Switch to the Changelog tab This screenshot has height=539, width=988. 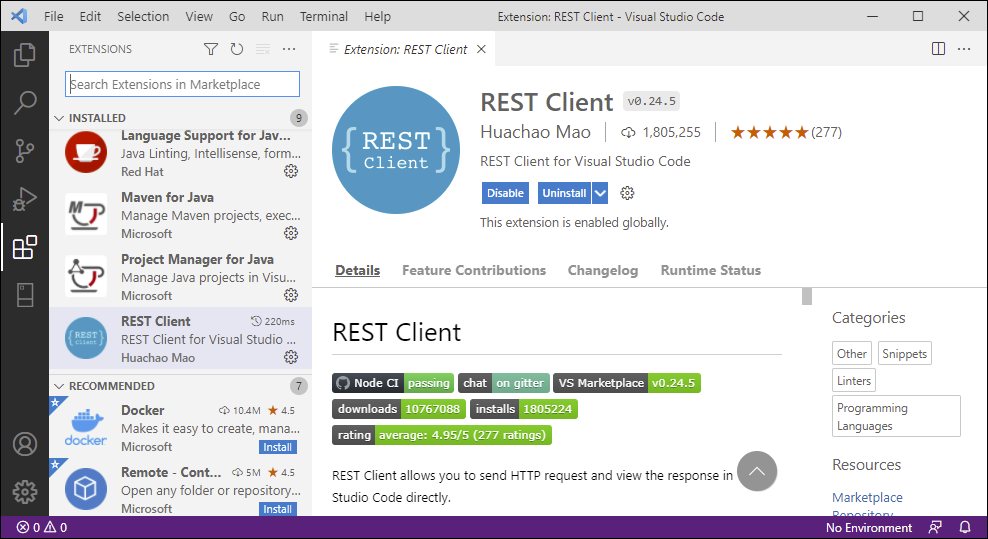click(602, 270)
